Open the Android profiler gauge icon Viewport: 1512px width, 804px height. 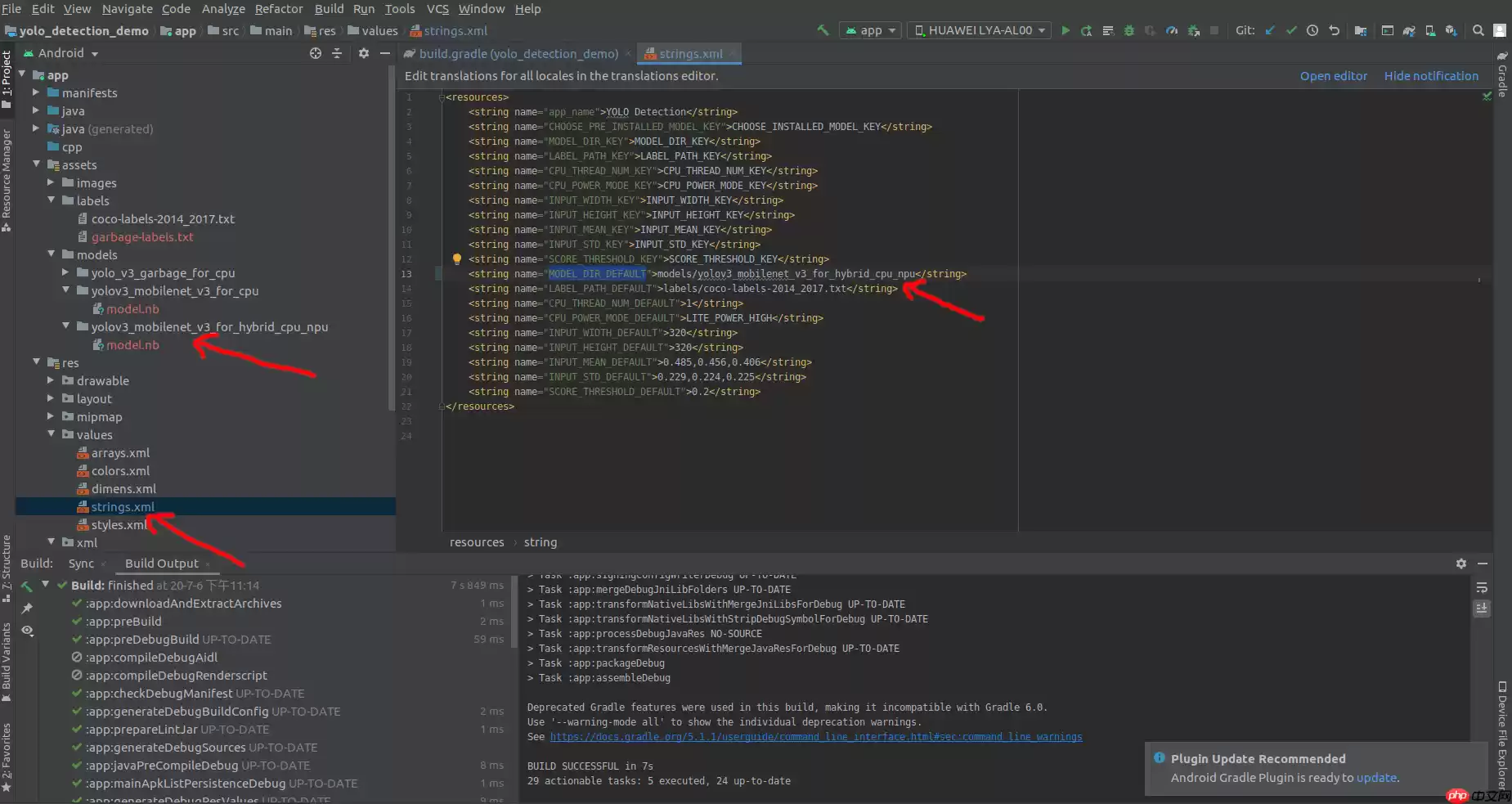click(1171, 30)
